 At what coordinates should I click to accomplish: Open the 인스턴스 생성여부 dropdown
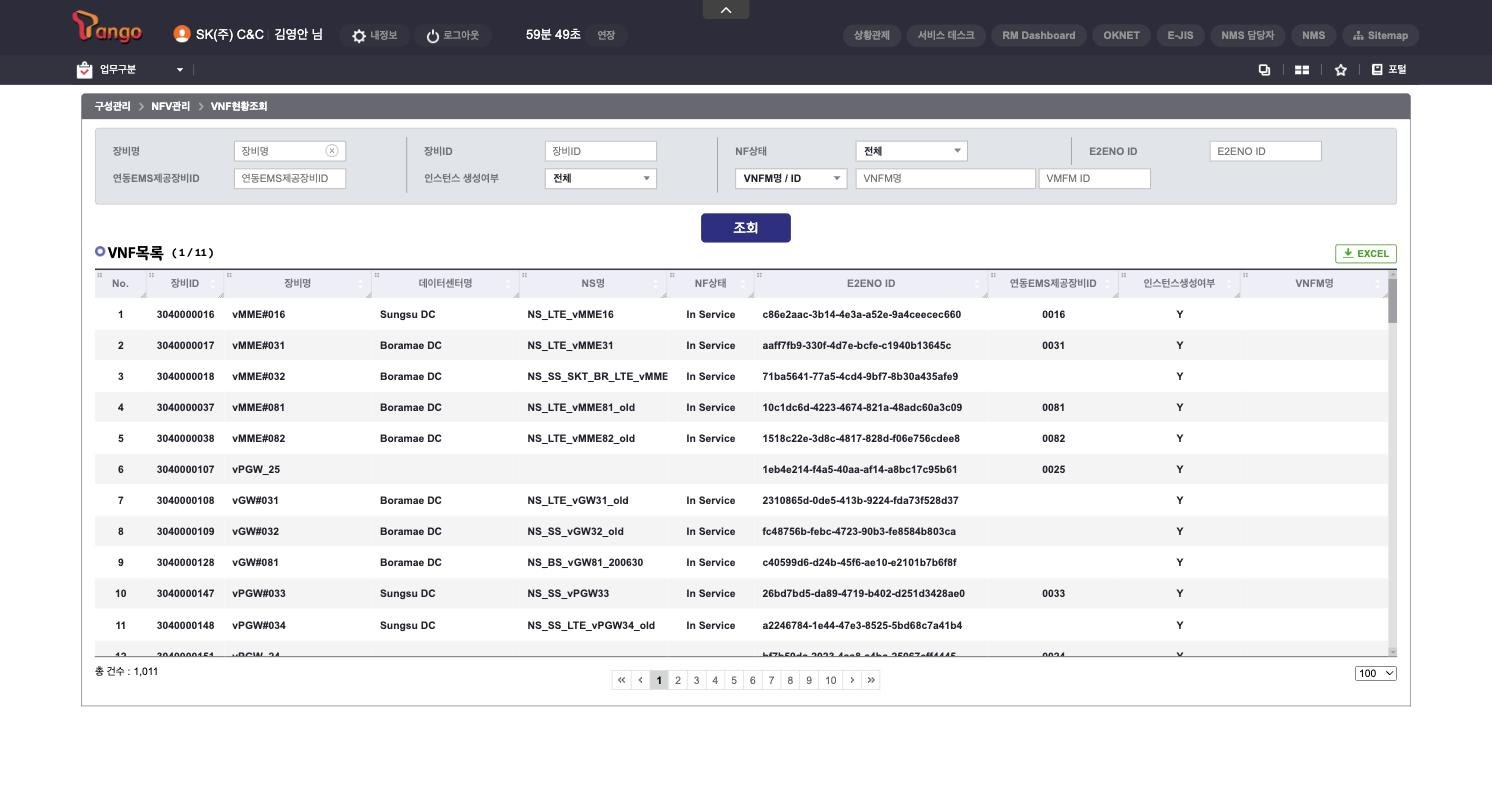pyautogui.click(x=600, y=178)
